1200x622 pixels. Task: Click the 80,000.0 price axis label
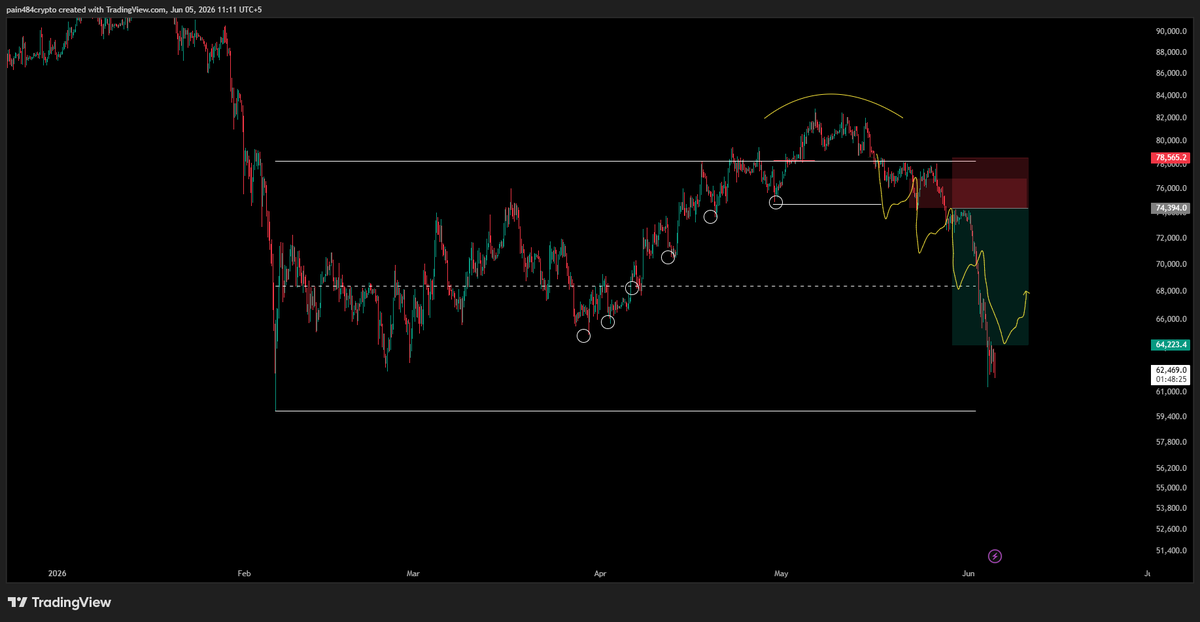coord(1172,142)
